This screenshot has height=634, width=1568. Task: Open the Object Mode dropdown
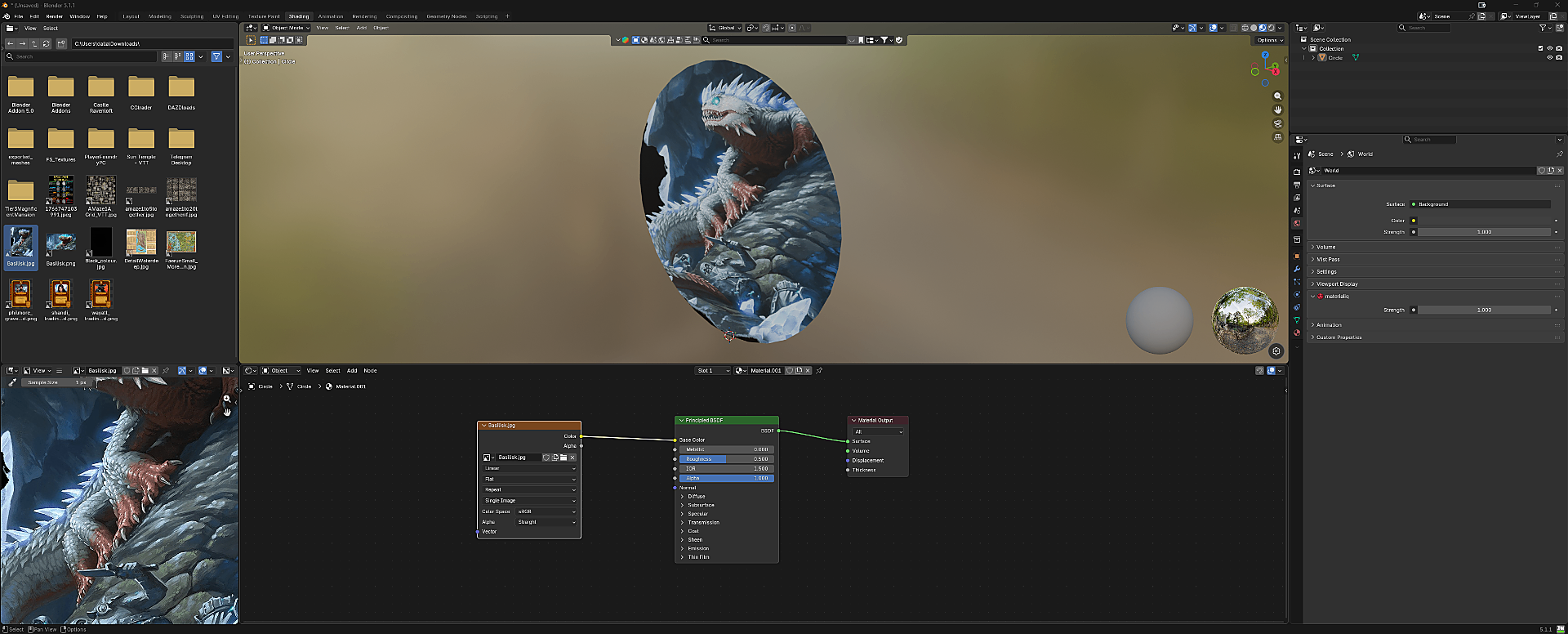(285, 28)
